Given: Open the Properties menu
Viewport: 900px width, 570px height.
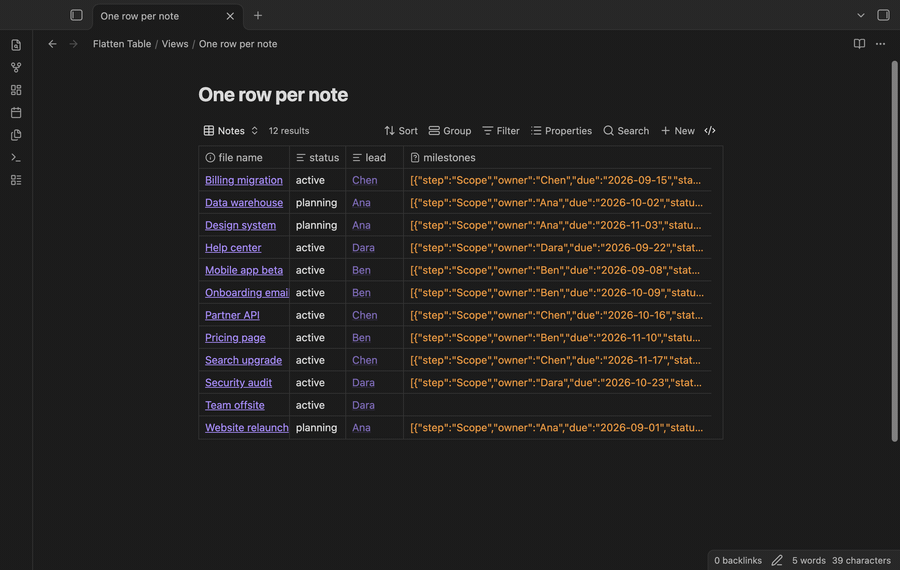Looking at the screenshot, I should [x=561, y=131].
